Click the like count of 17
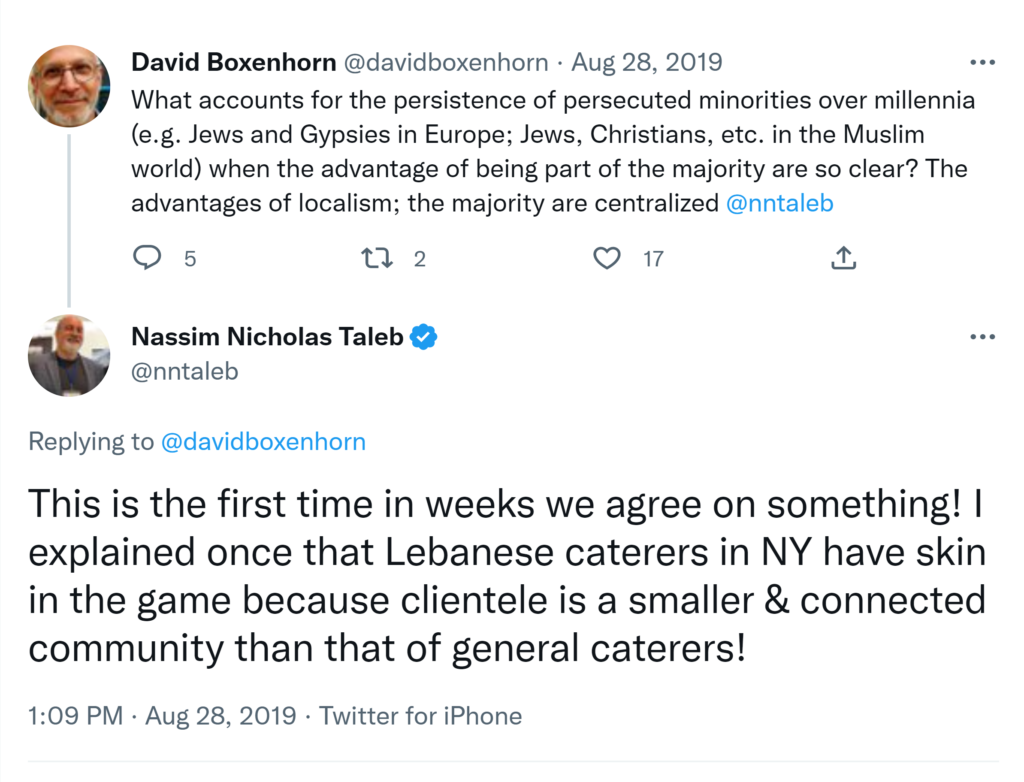 (653, 259)
